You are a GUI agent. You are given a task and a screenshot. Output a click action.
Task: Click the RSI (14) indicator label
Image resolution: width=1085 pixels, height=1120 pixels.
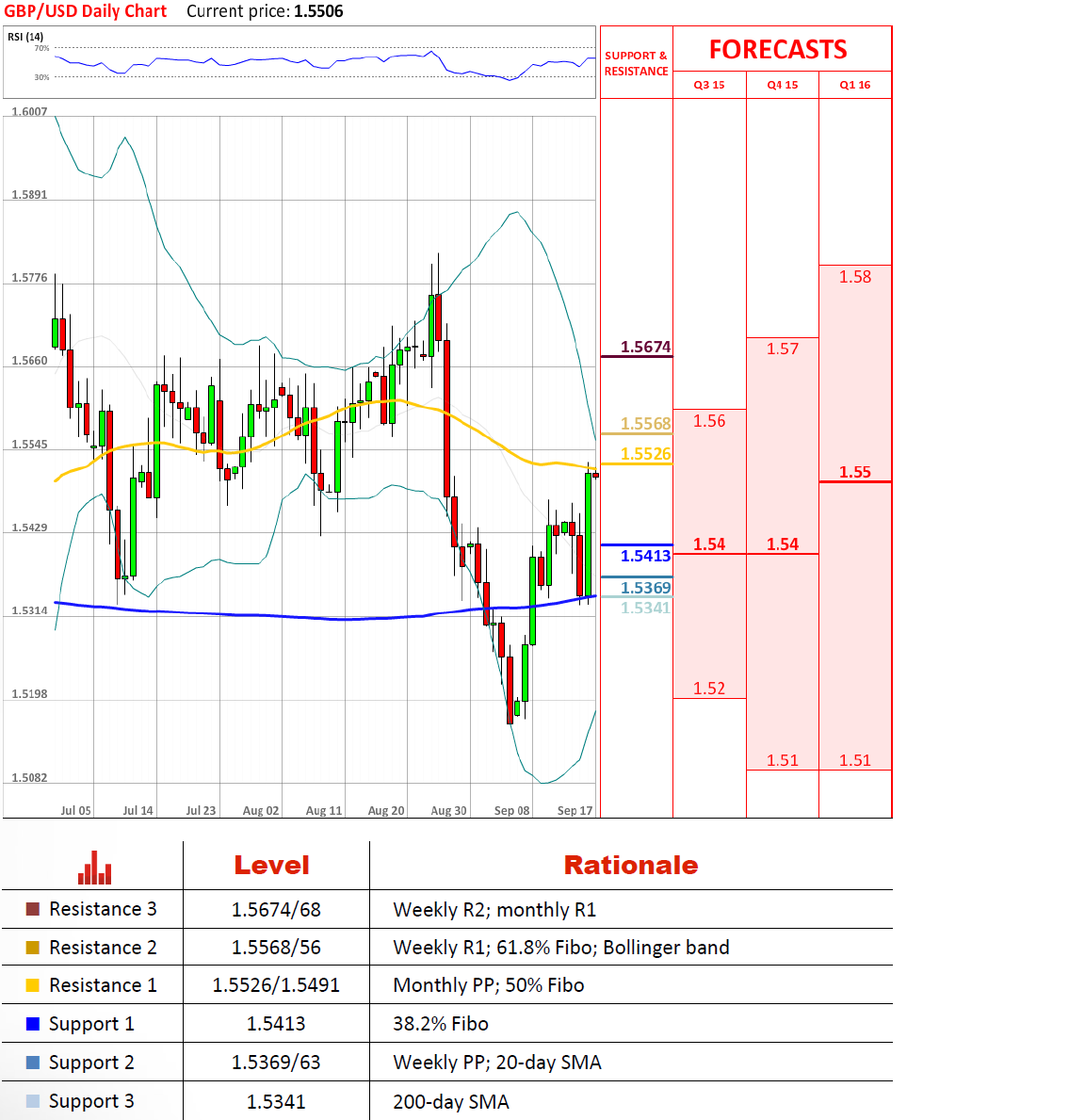point(25,37)
